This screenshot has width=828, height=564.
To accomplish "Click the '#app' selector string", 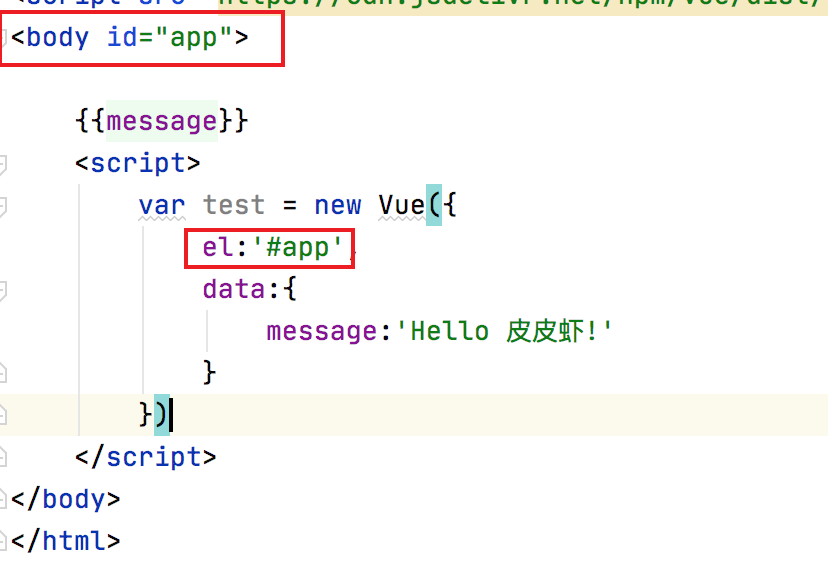I will (297, 247).
